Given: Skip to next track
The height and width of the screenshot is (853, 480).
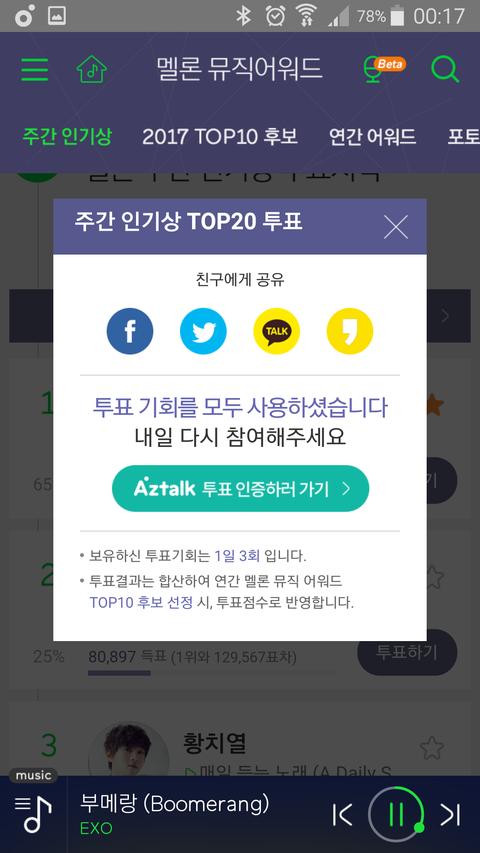Looking at the screenshot, I should pos(450,814).
